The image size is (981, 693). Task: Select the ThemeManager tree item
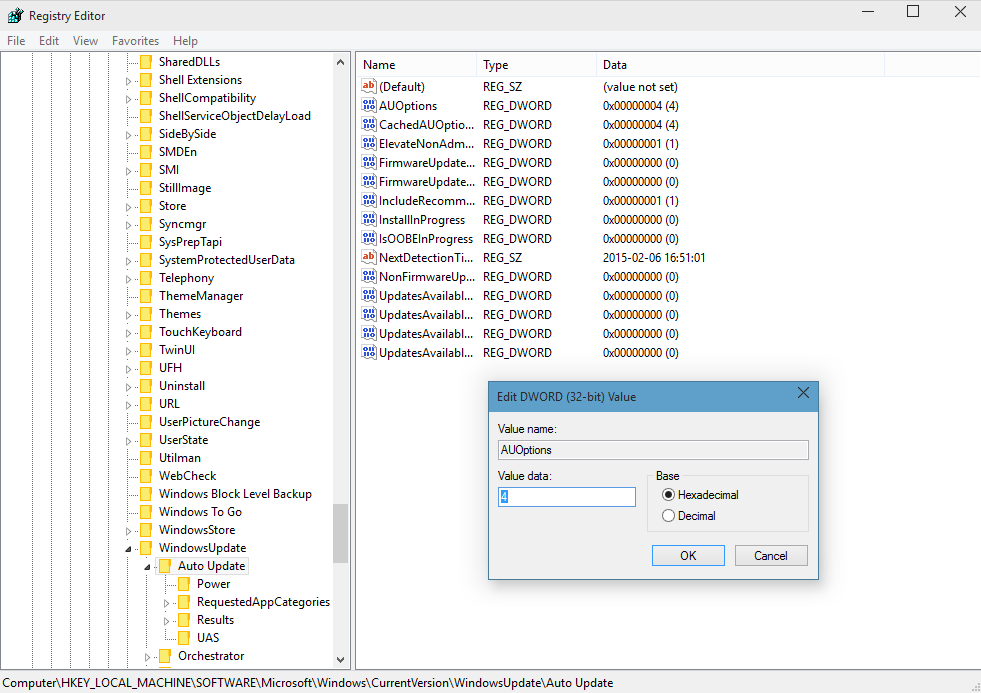pos(201,296)
